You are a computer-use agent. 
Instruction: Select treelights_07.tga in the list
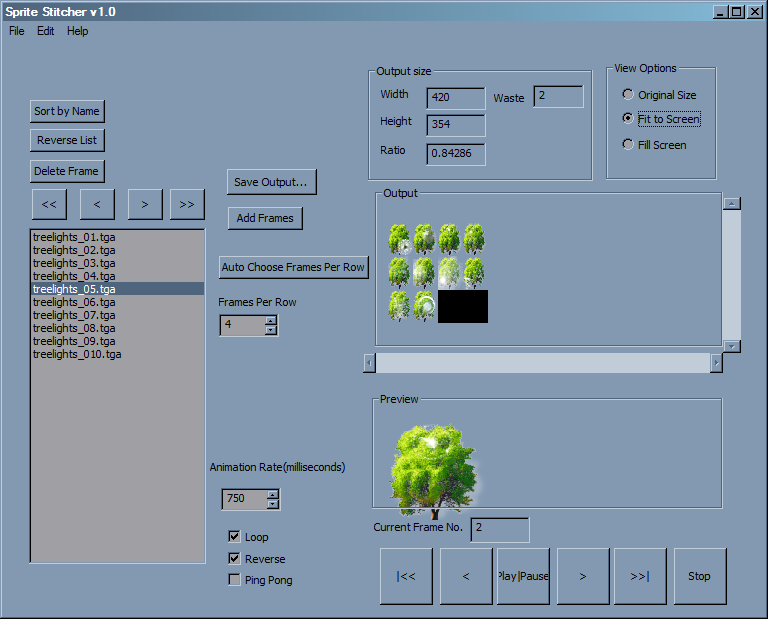pos(118,315)
